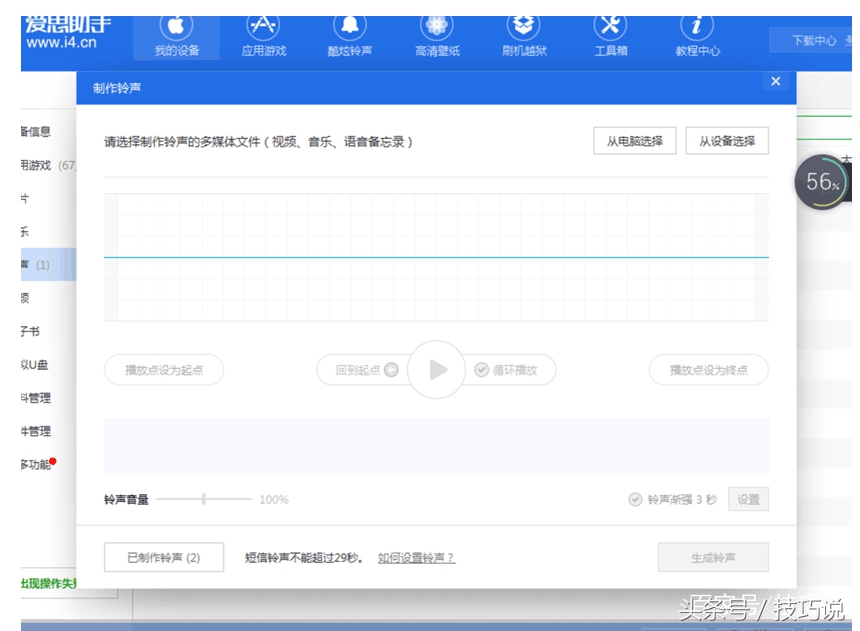Screen dimensions: 860x631
Task: Open 如何设置铃声? help link
Action: click(x=416, y=558)
